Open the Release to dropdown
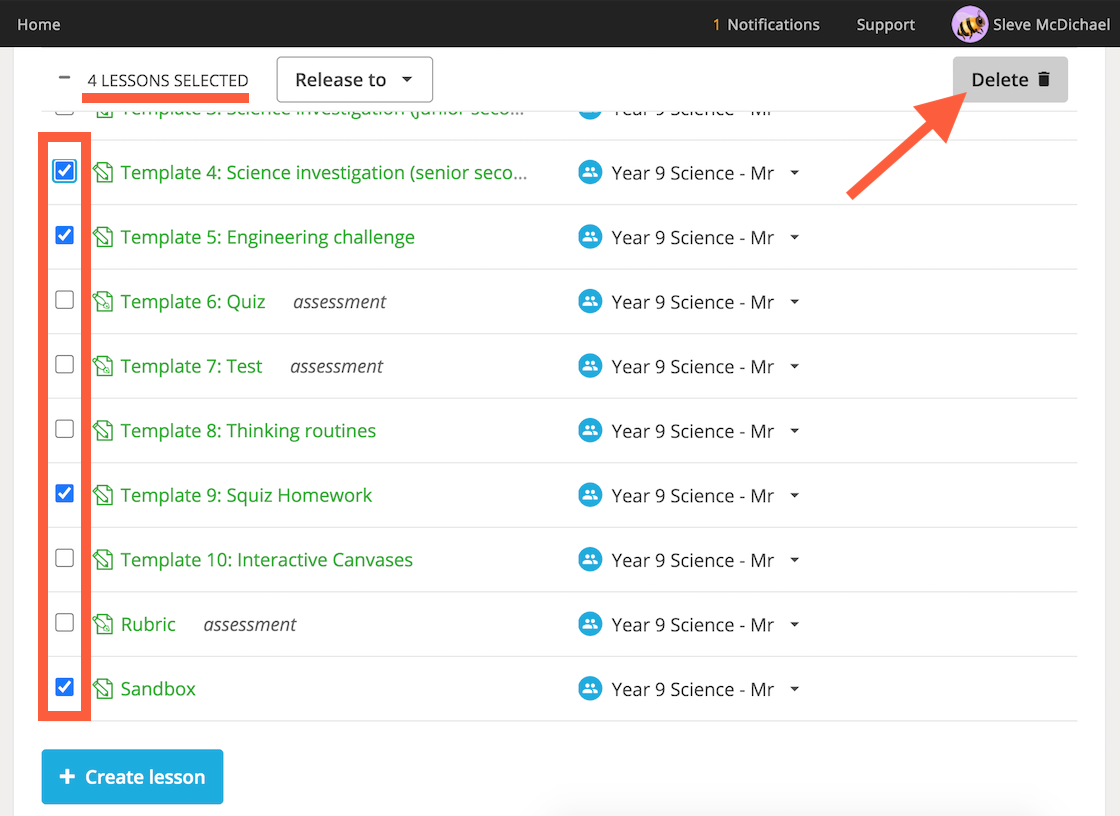The image size is (1120, 816). pos(354,79)
